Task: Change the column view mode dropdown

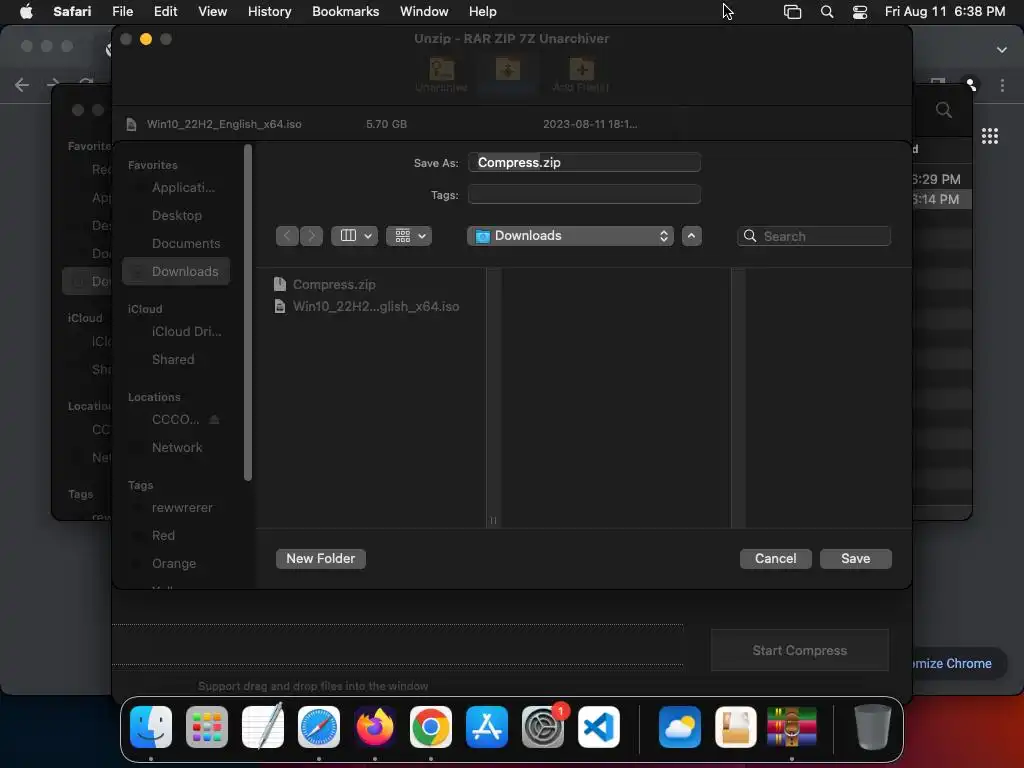Action: tap(355, 236)
